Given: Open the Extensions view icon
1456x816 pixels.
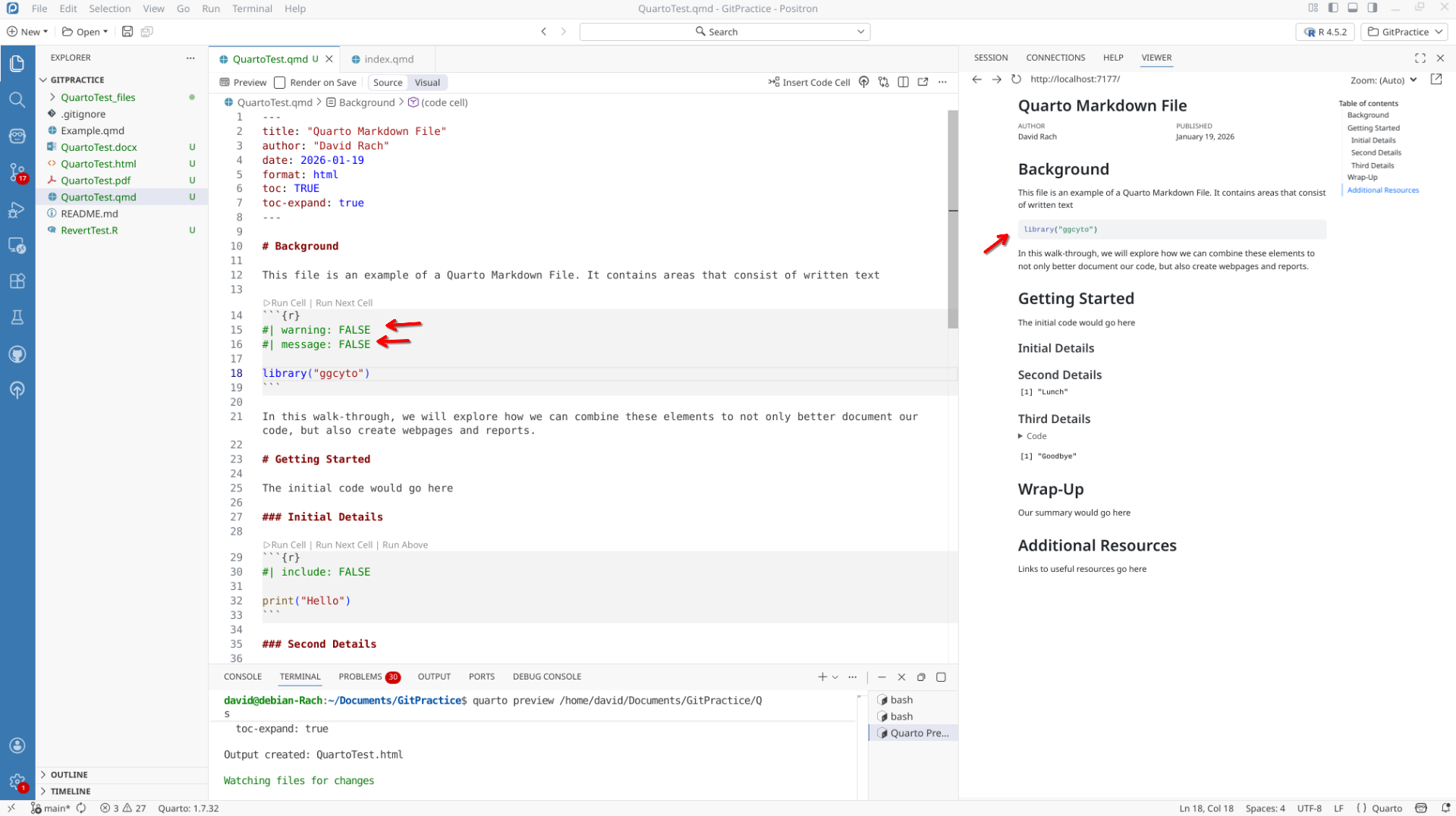Looking at the screenshot, I should coord(17,281).
